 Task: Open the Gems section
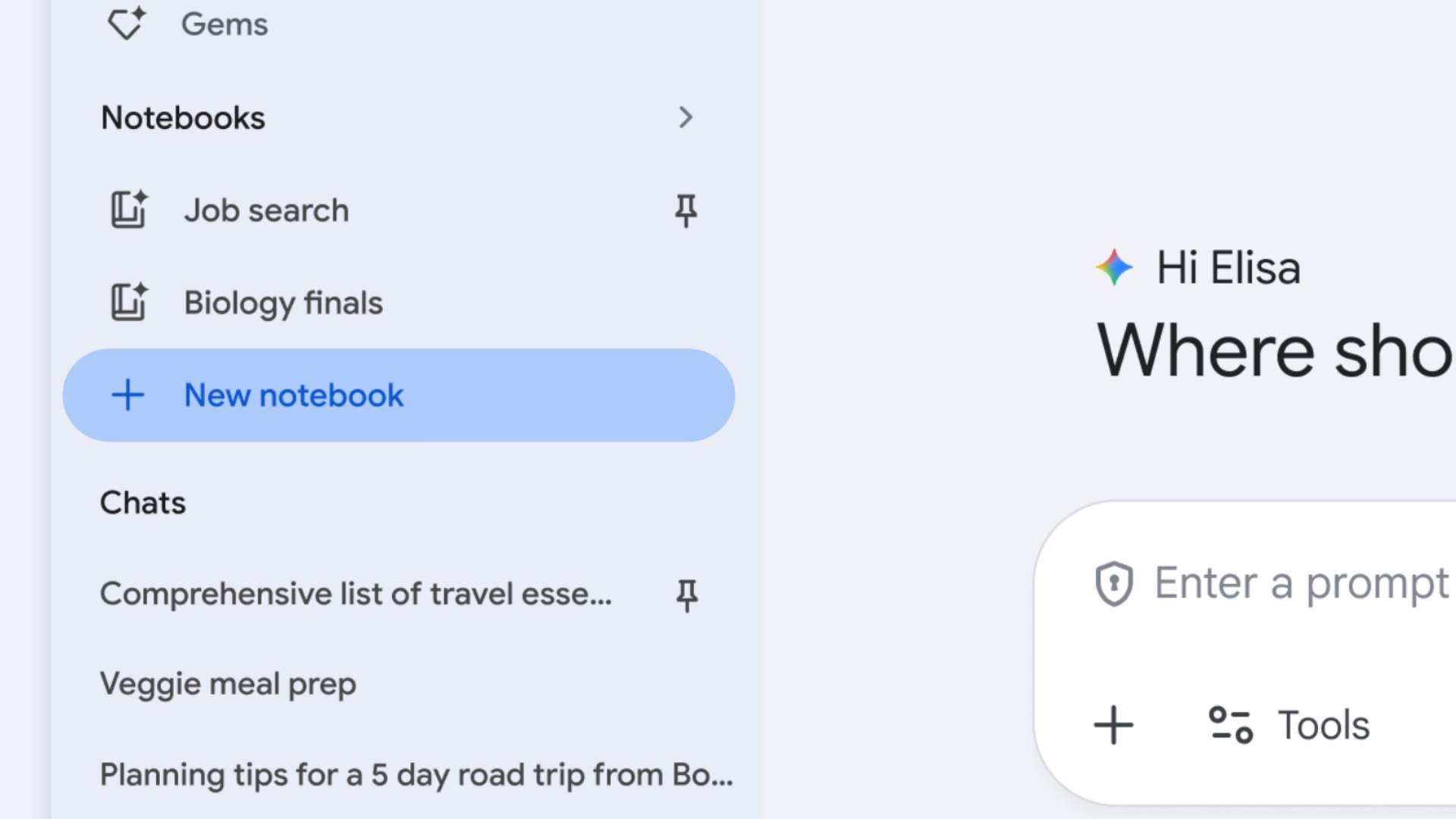coord(224,24)
